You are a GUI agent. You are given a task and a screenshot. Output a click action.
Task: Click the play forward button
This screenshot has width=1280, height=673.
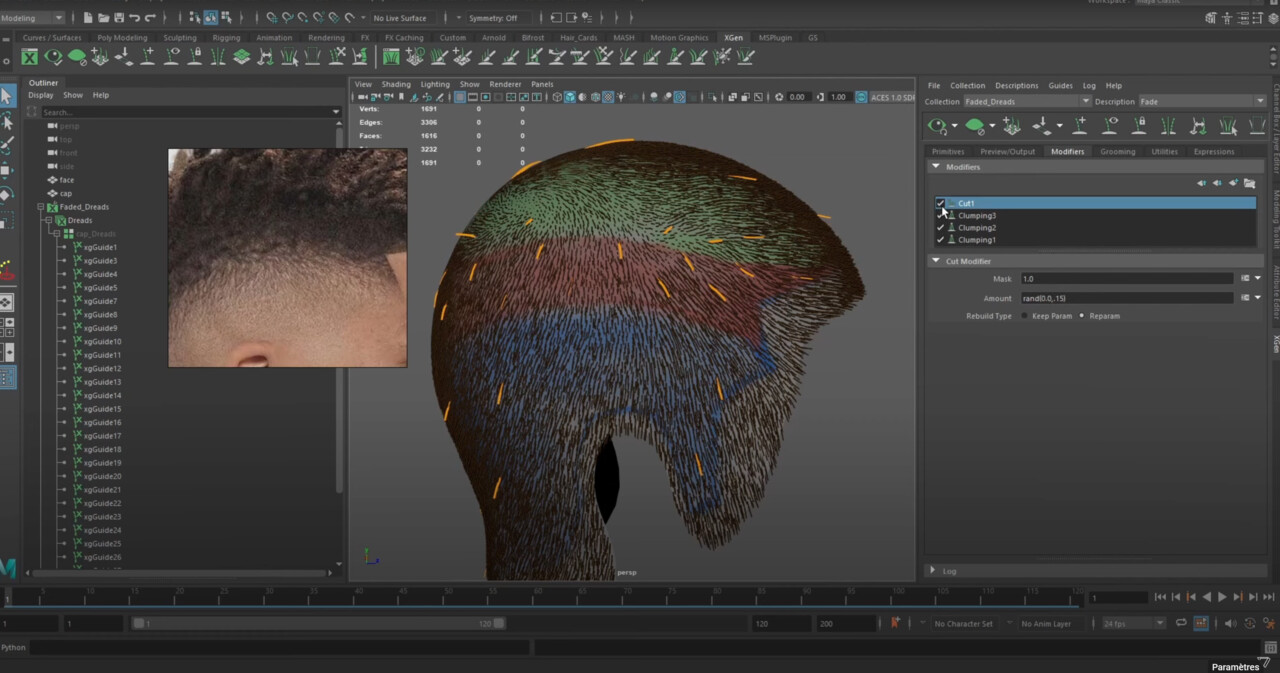[x=1222, y=597]
